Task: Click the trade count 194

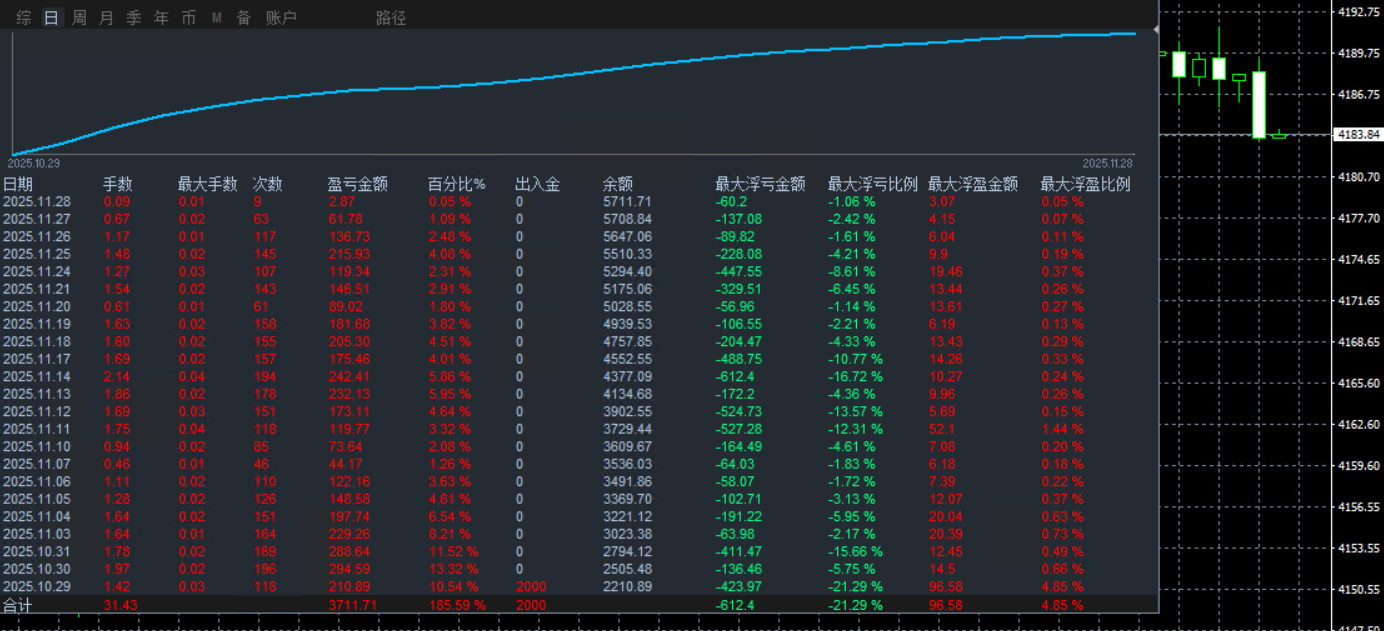Action: point(264,376)
